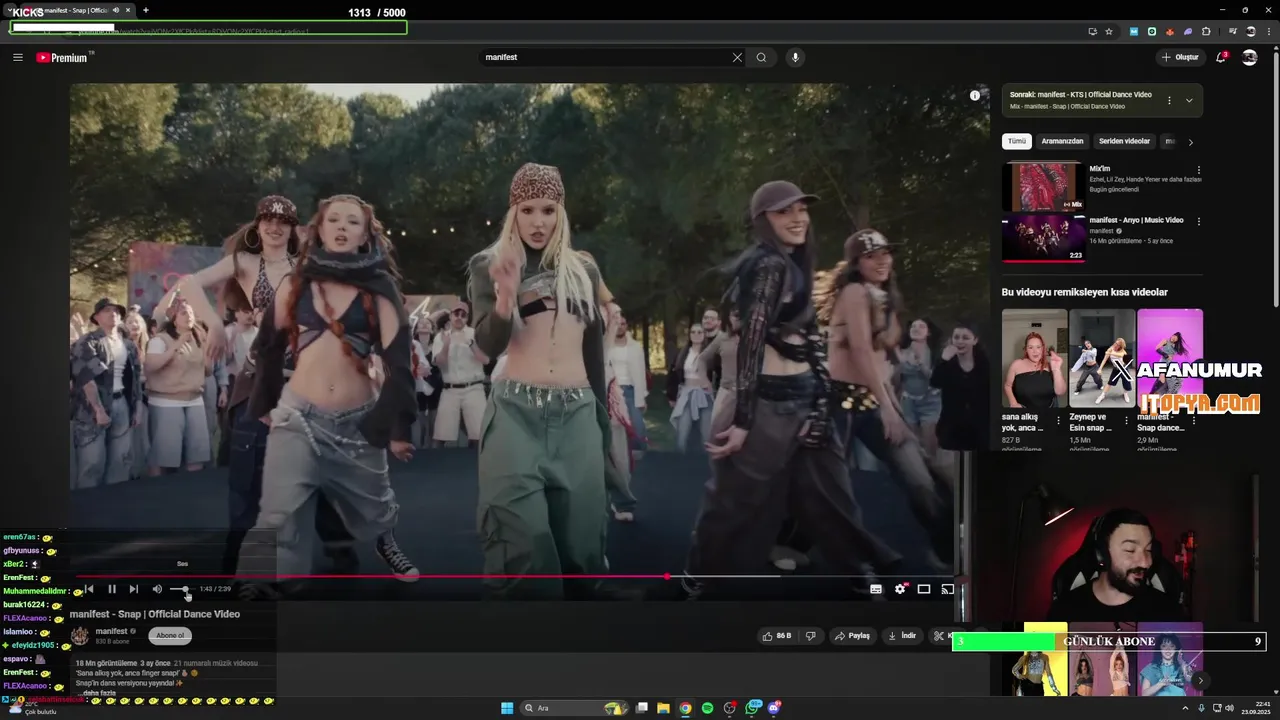The width and height of the screenshot is (1280, 720).
Task: Go to YouTube Premium home logo
Action: [64, 57]
